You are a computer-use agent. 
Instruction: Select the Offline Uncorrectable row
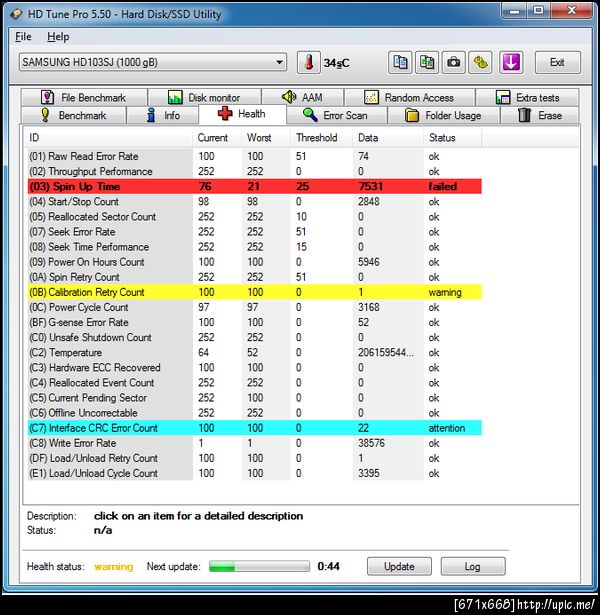tap(255, 413)
